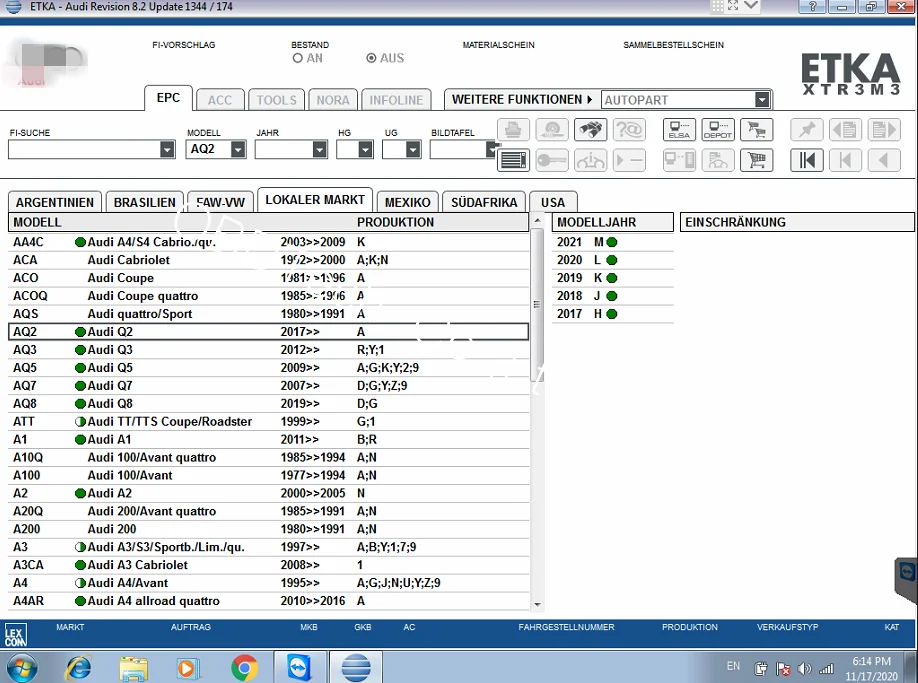Switch to the INFOLINE tab
The image size is (918, 683).
click(x=396, y=100)
